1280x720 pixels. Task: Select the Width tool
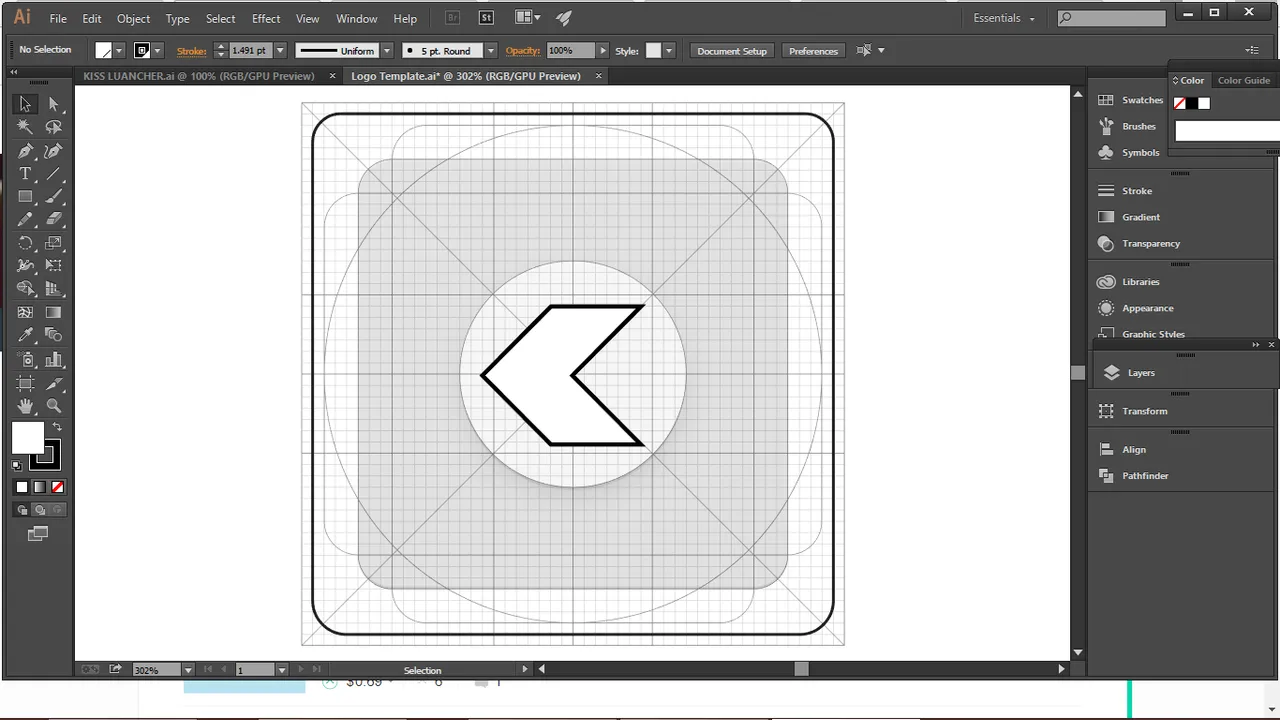[x=25, y=266]
